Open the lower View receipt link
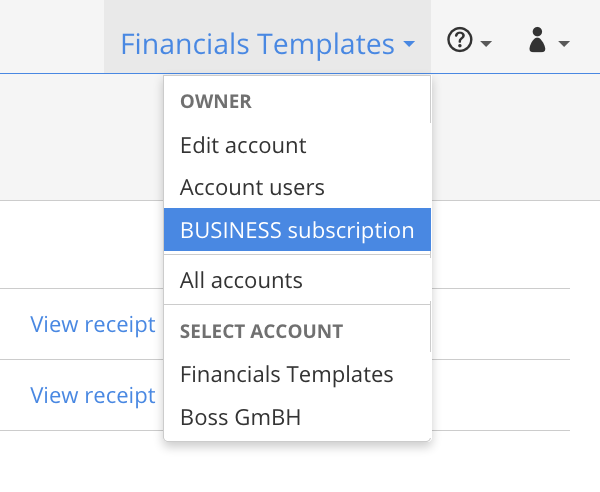This screenshot has width=600, height=492. click(92, 395)
